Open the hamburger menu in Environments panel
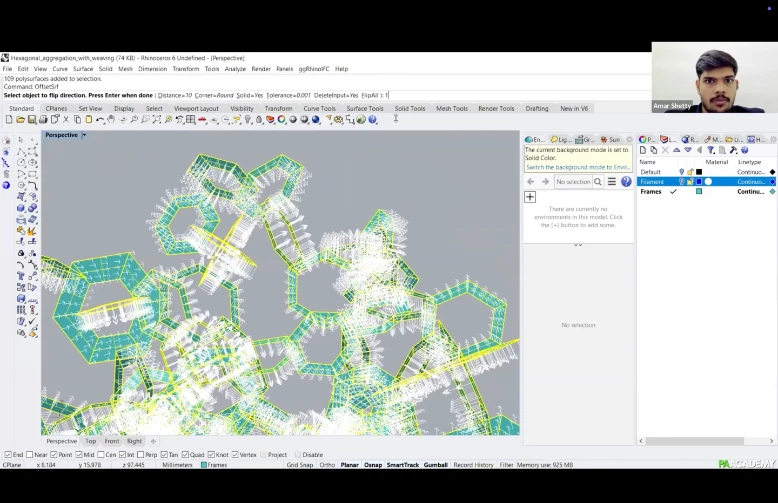 click(x=612, y=182)
